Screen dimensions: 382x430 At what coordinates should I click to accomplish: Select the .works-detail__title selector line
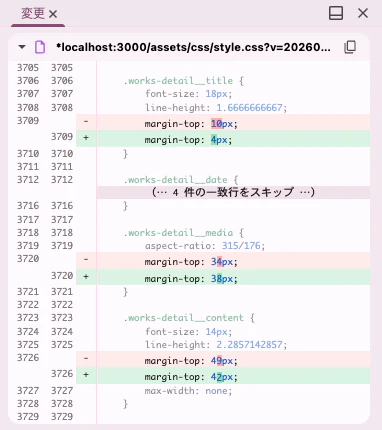[184, 81]
